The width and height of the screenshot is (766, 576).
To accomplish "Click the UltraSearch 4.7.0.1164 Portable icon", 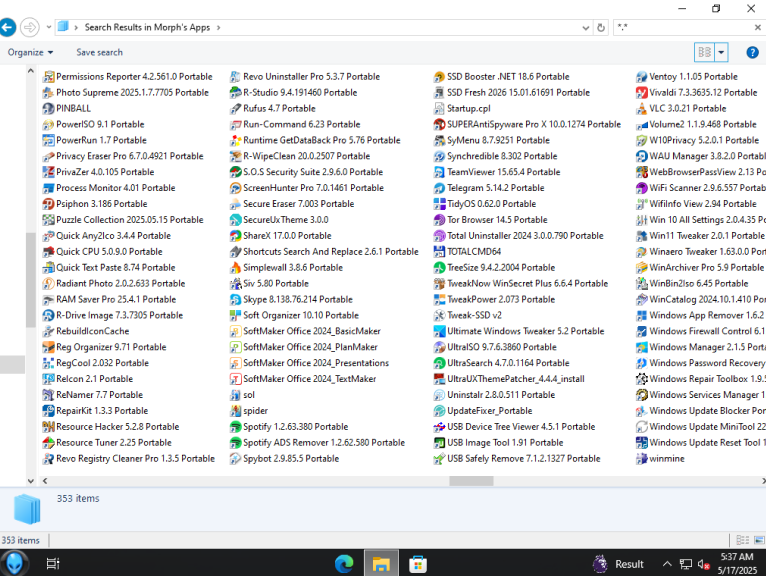I will point(439,363).
